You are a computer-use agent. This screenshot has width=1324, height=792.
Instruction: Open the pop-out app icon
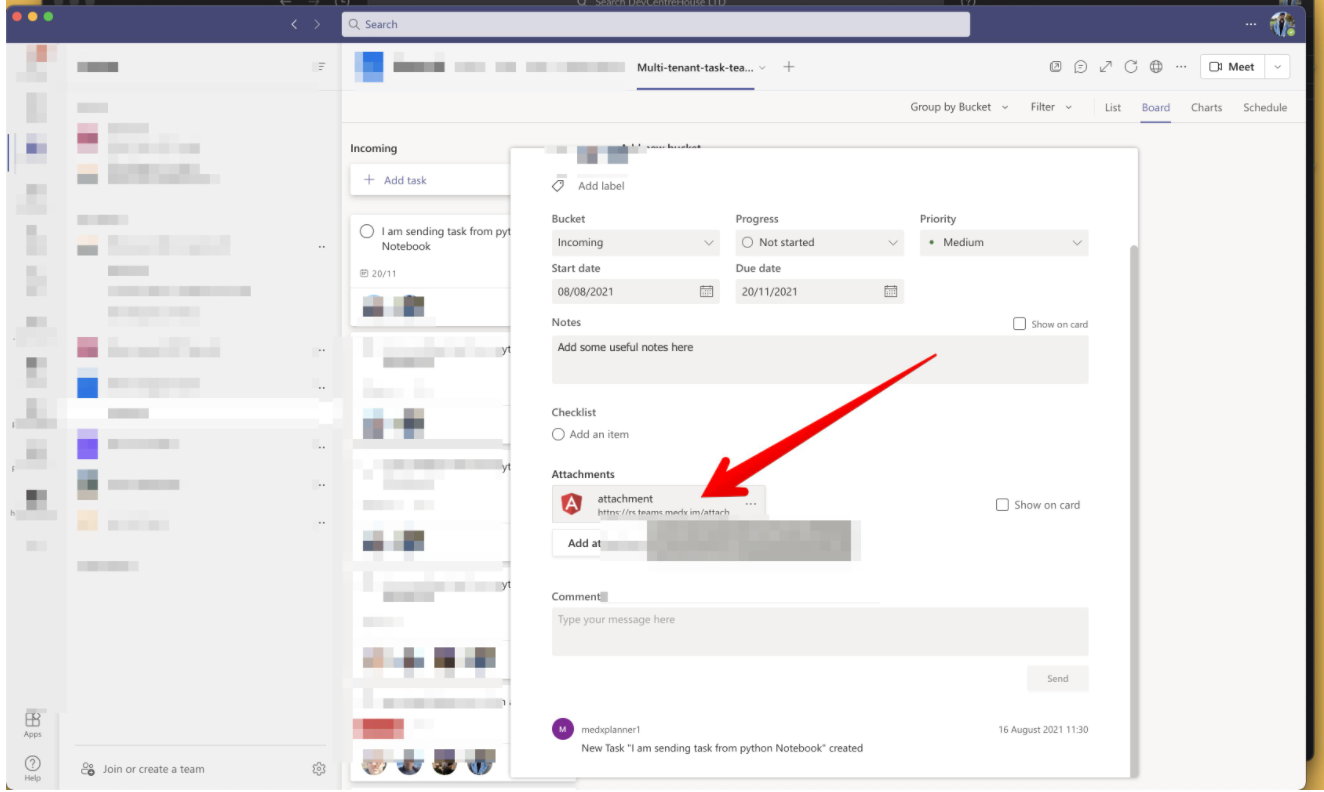coord(1054,66)
